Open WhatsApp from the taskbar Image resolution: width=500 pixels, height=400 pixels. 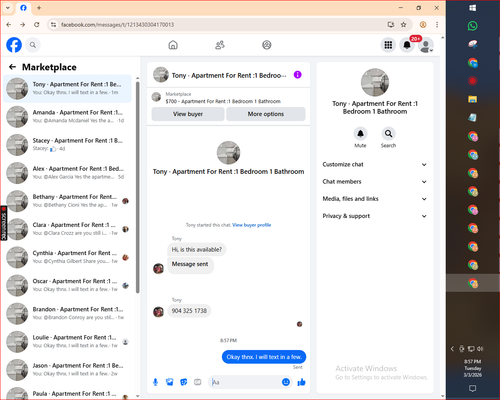pos(473,26)
